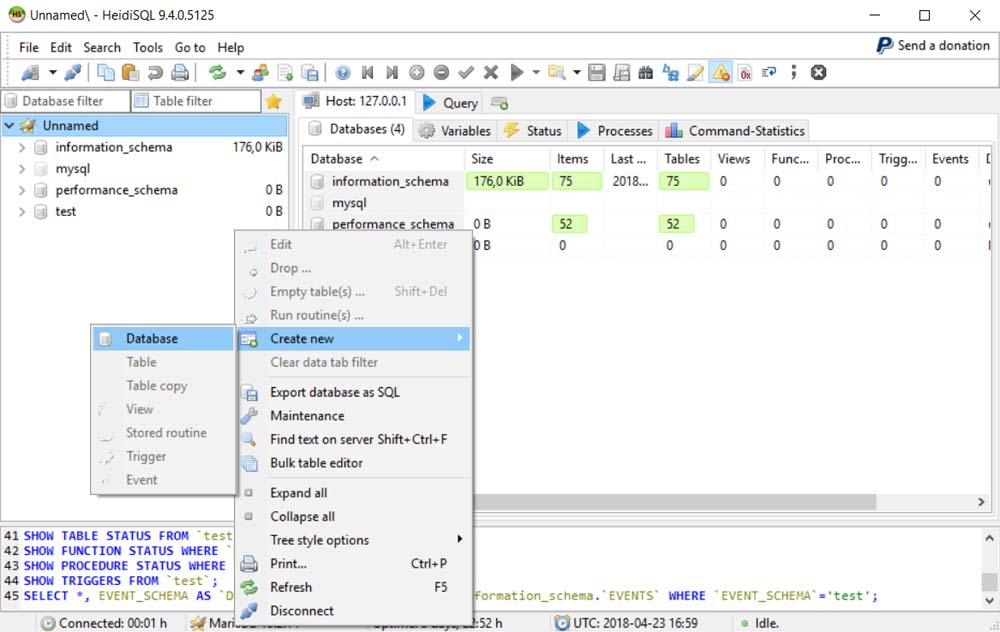Switch to the Variables tab
This screenshot has height=632, width=1000.
tap(455, 130)
